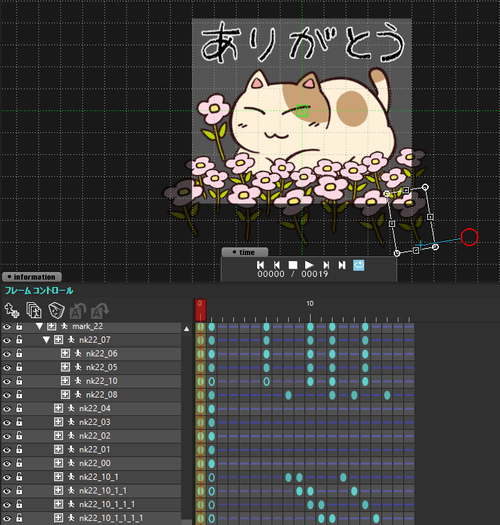Select the nk22_10_1_1_1_1 part name
This screenshot has height=525, width=500.
pos(111,518)
